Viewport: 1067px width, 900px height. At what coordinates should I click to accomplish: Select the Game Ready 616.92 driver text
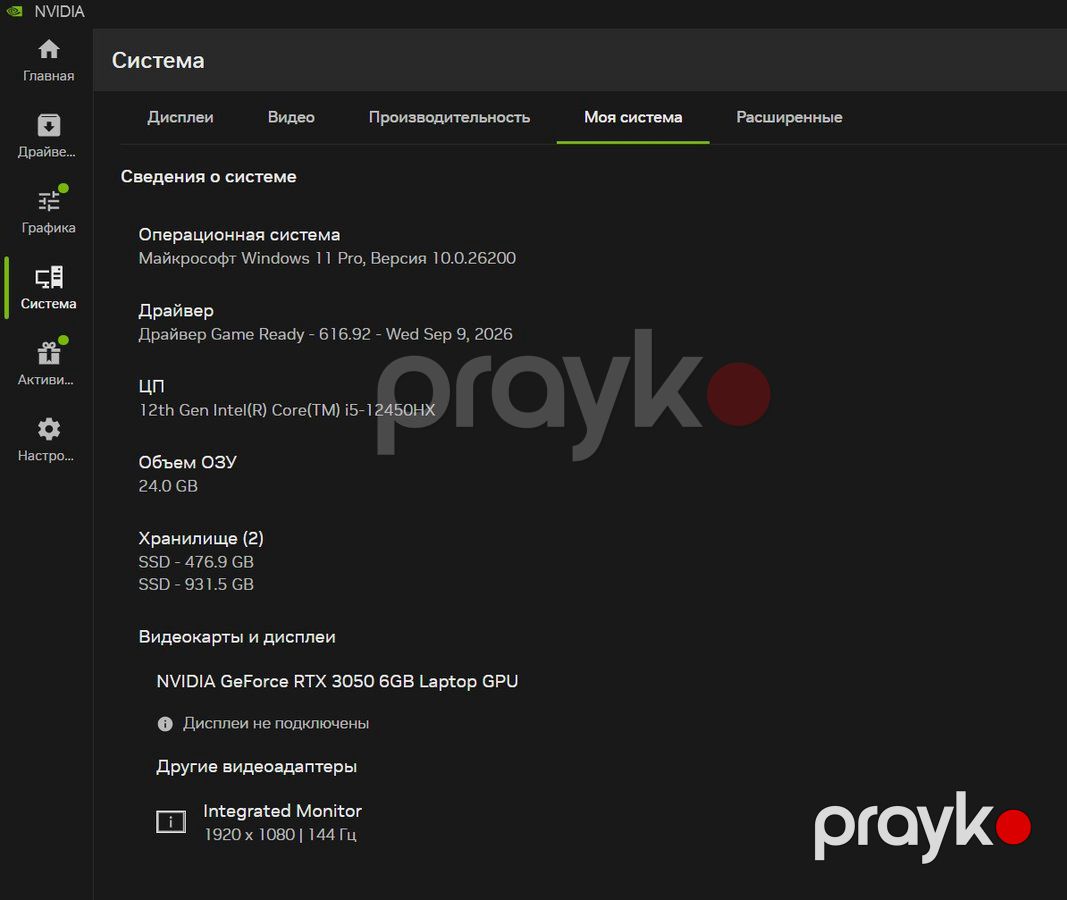pos(325,334)
